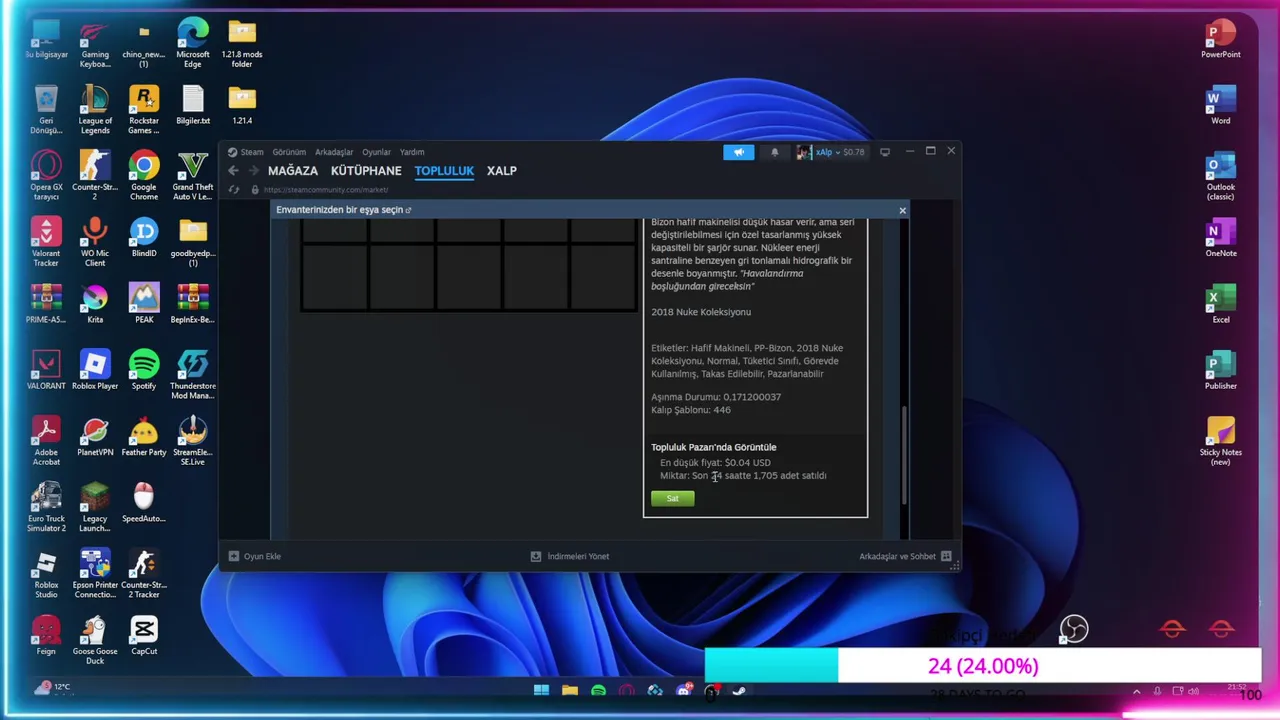The width and height of the screenshot is (1280, 720).
Task: Open the Steam menu
Action: (x=246, y=152)
